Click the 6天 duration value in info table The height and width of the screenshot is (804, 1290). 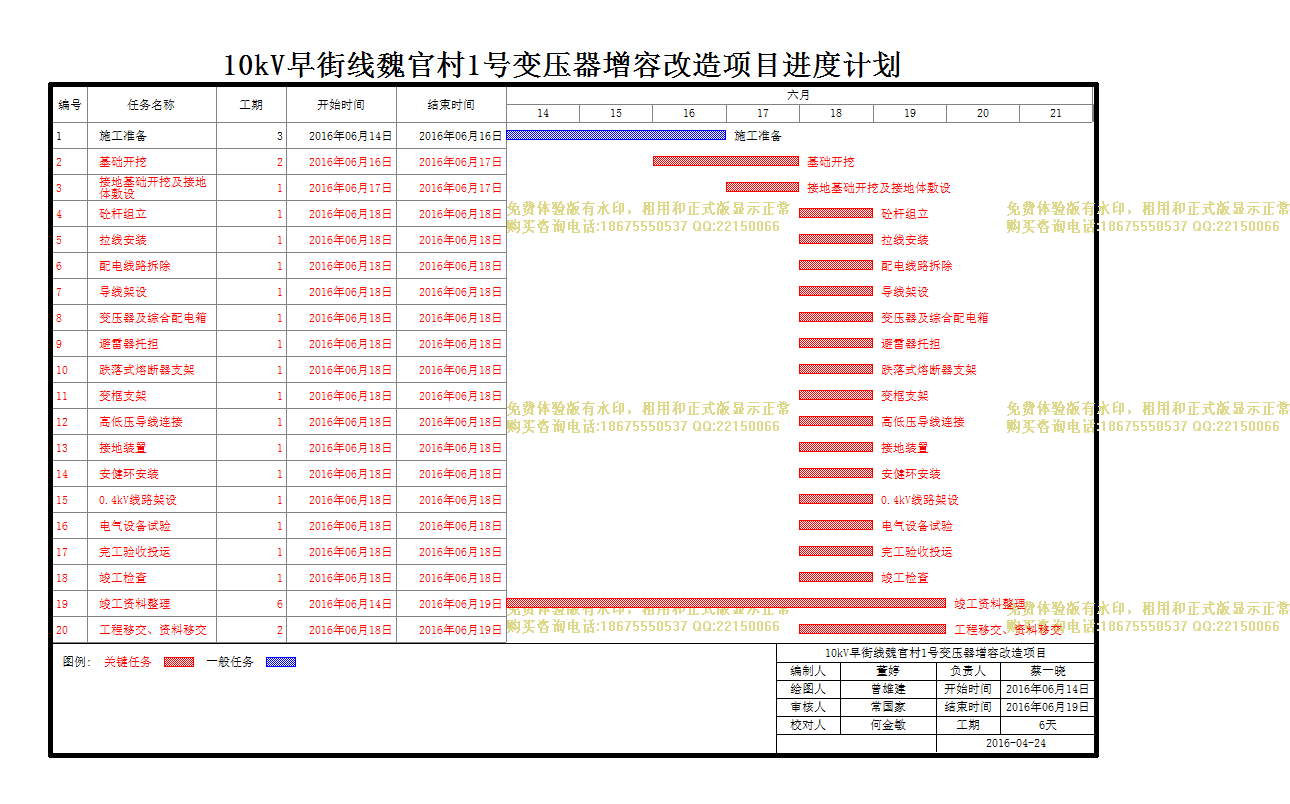1048,725
